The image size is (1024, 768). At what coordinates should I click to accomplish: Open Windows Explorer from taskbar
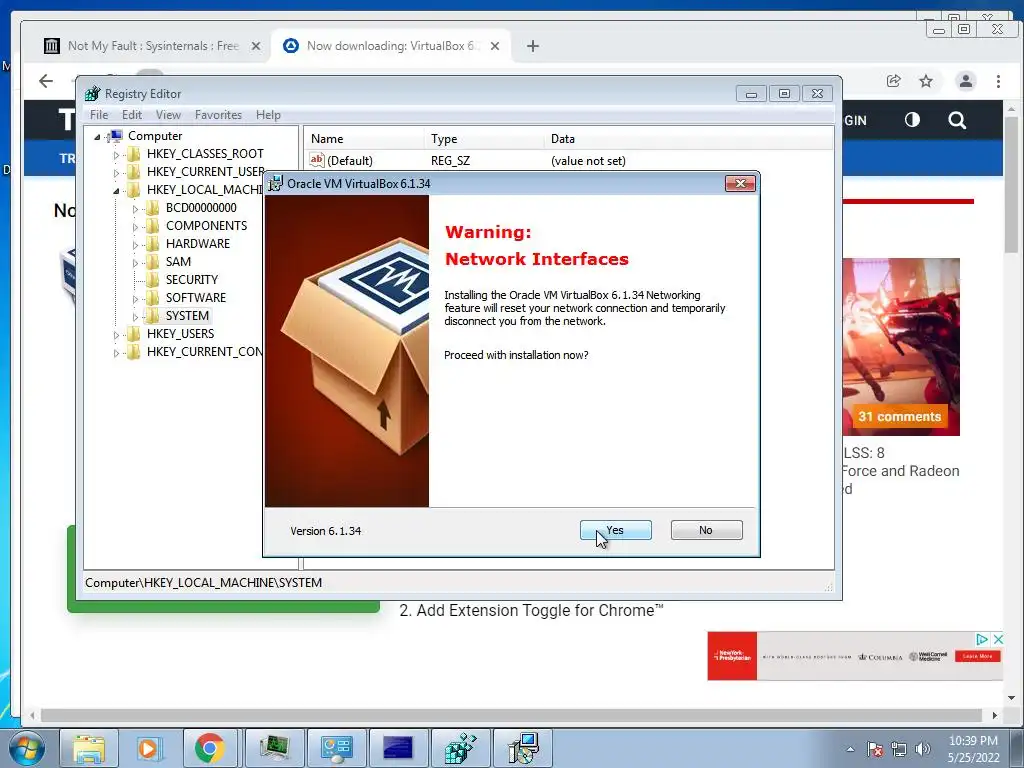coord(89,748)
